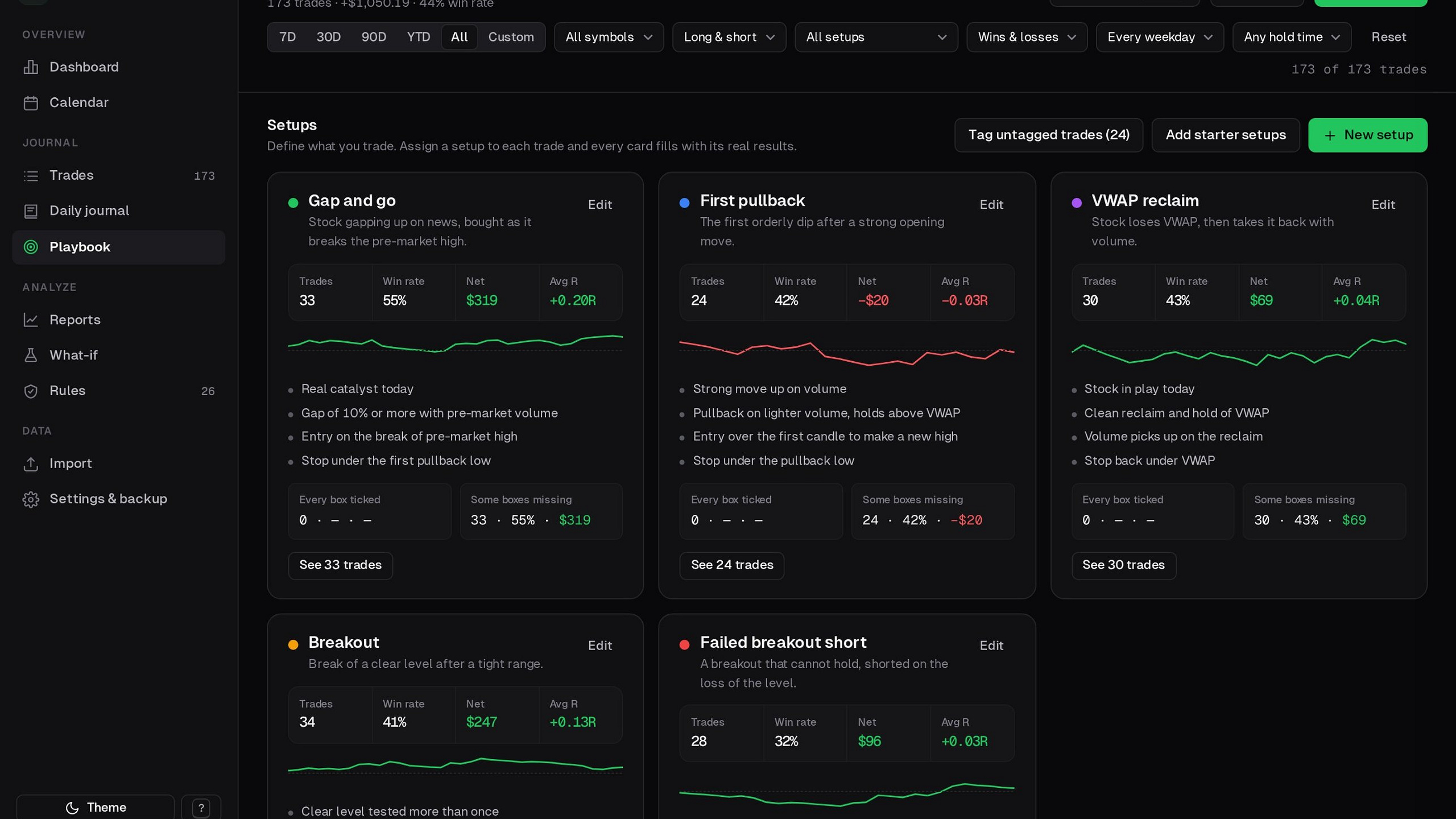
Task: Select the 30D time range
Action: [328, 37]
